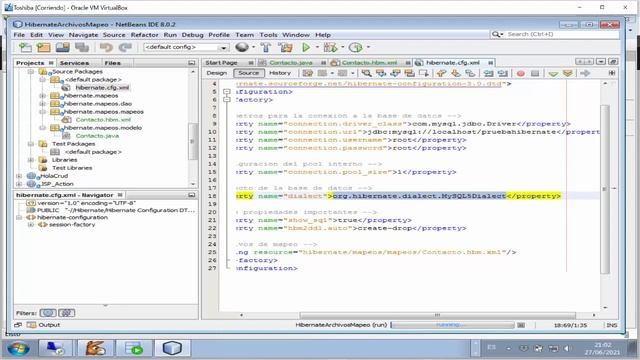Open the Contacto.hbm.xml editor tab

click(369, 62)
